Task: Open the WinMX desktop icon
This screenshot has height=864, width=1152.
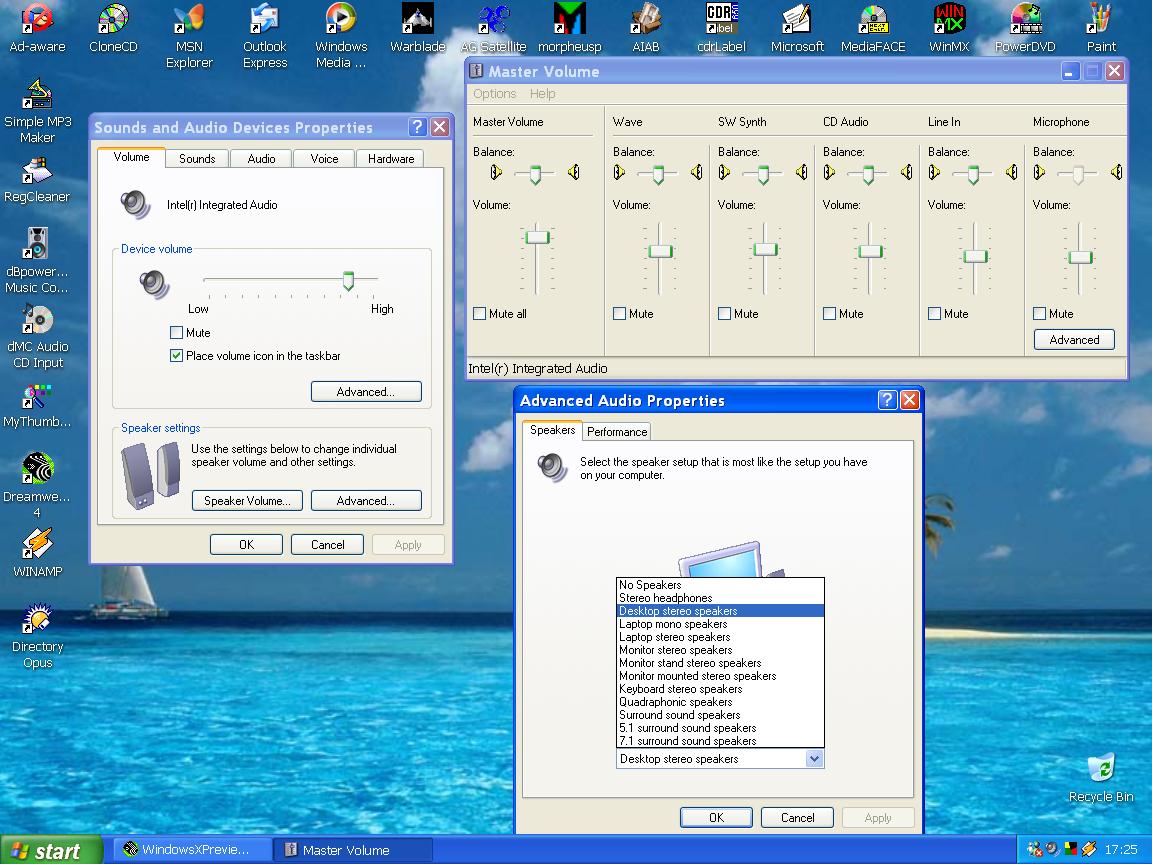Action: [x=949, y=20]
